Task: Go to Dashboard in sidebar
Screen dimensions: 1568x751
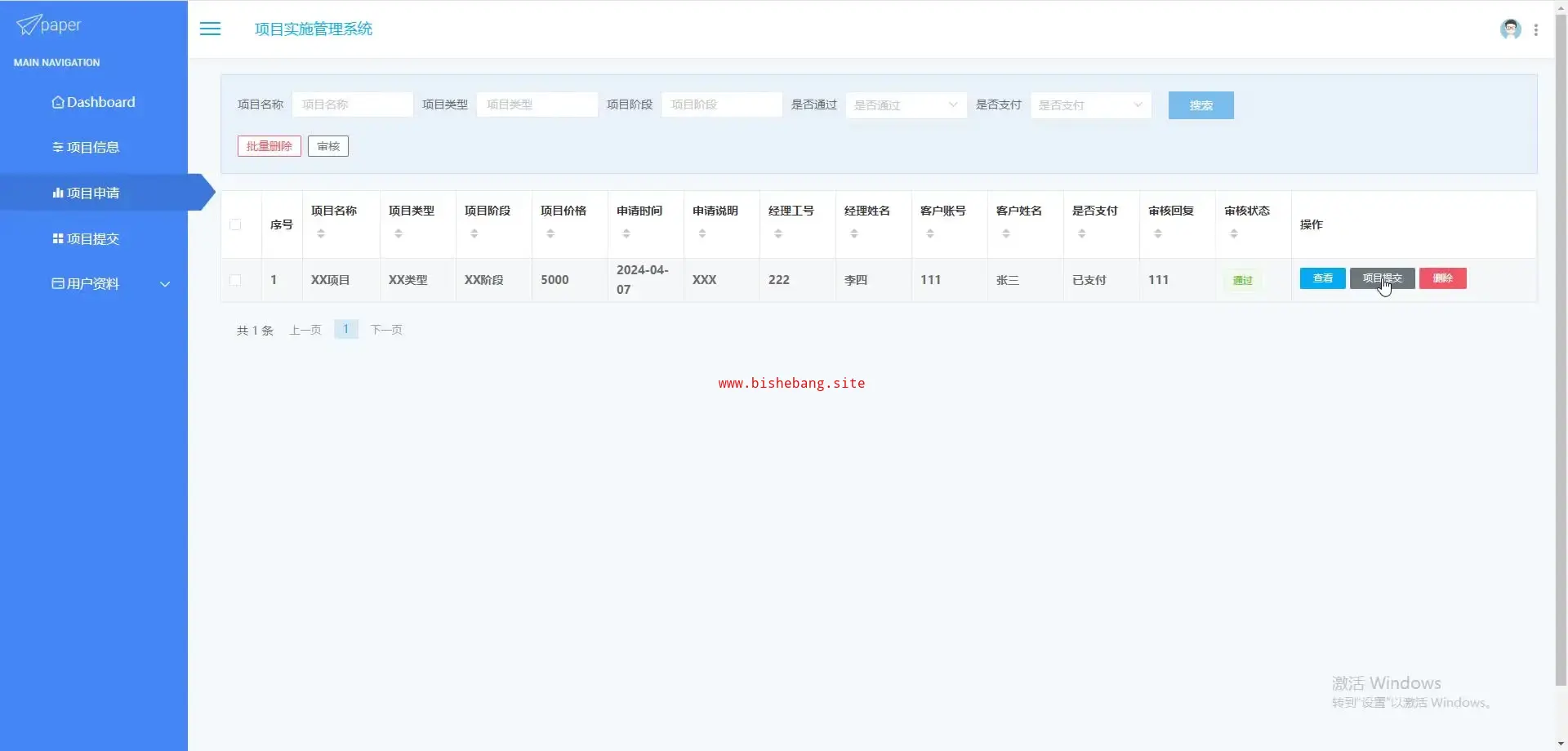Action: [x=93, y=102]
